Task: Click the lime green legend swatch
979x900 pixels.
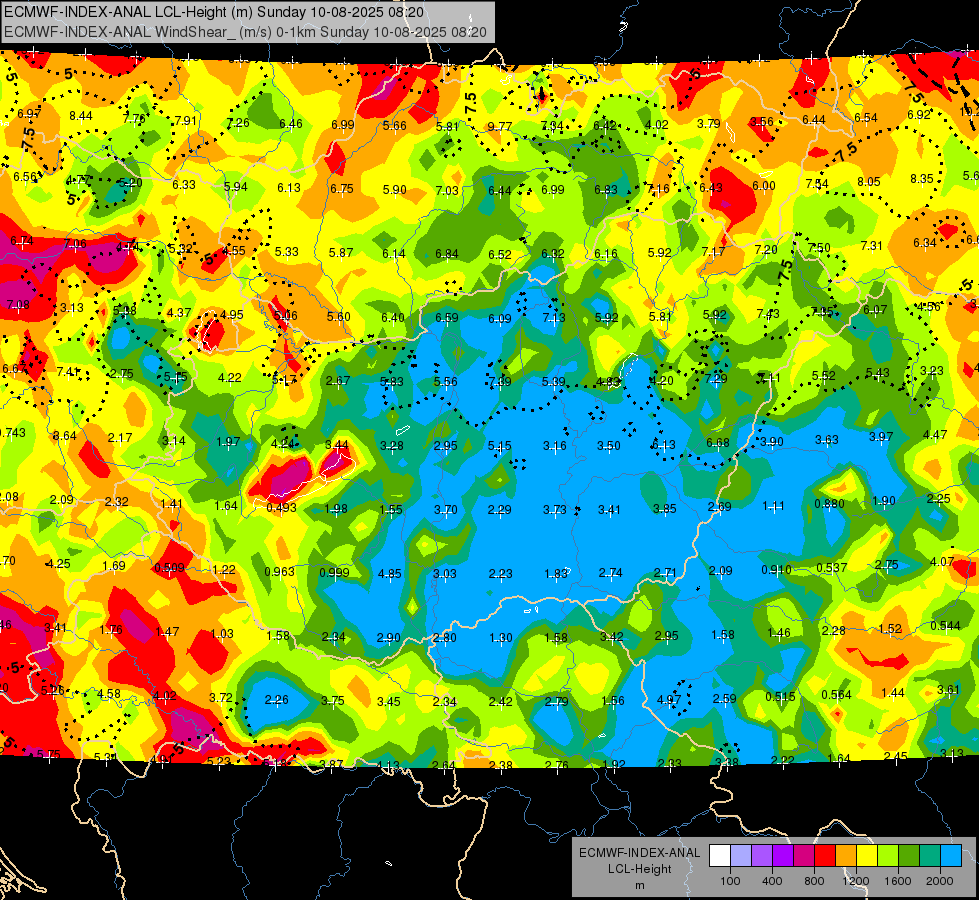Action: 888,856
